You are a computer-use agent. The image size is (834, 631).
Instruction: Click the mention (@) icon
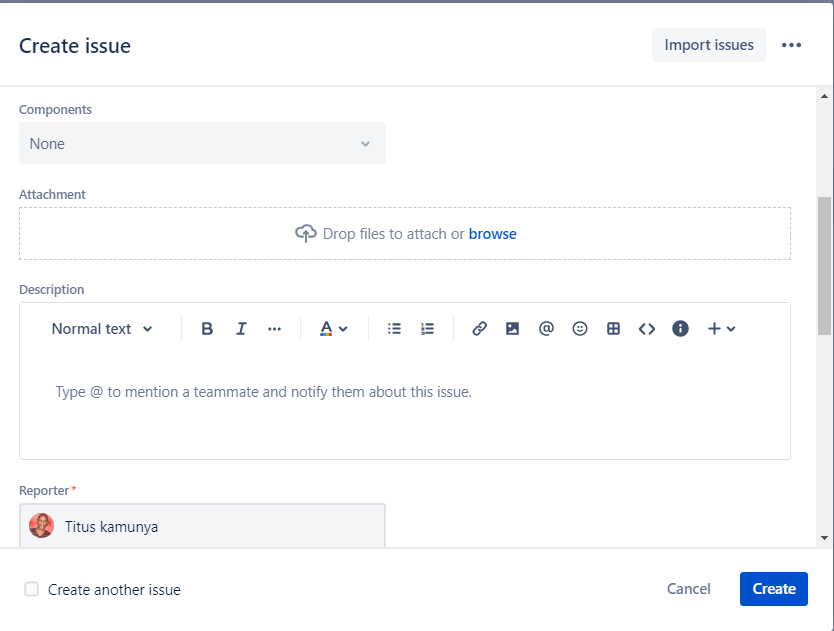click(546, 329)
